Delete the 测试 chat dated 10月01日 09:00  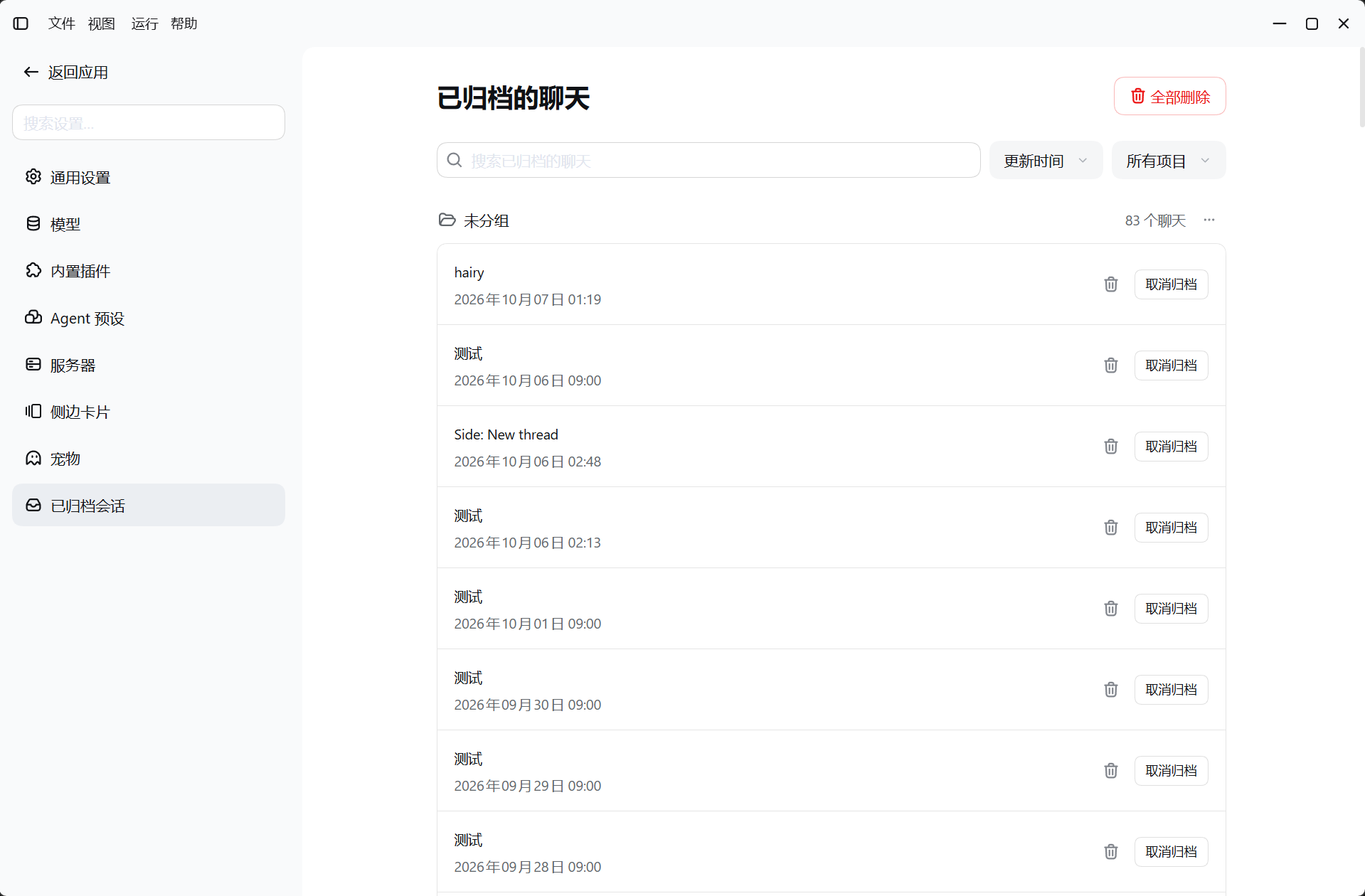tap(1110, 609)
